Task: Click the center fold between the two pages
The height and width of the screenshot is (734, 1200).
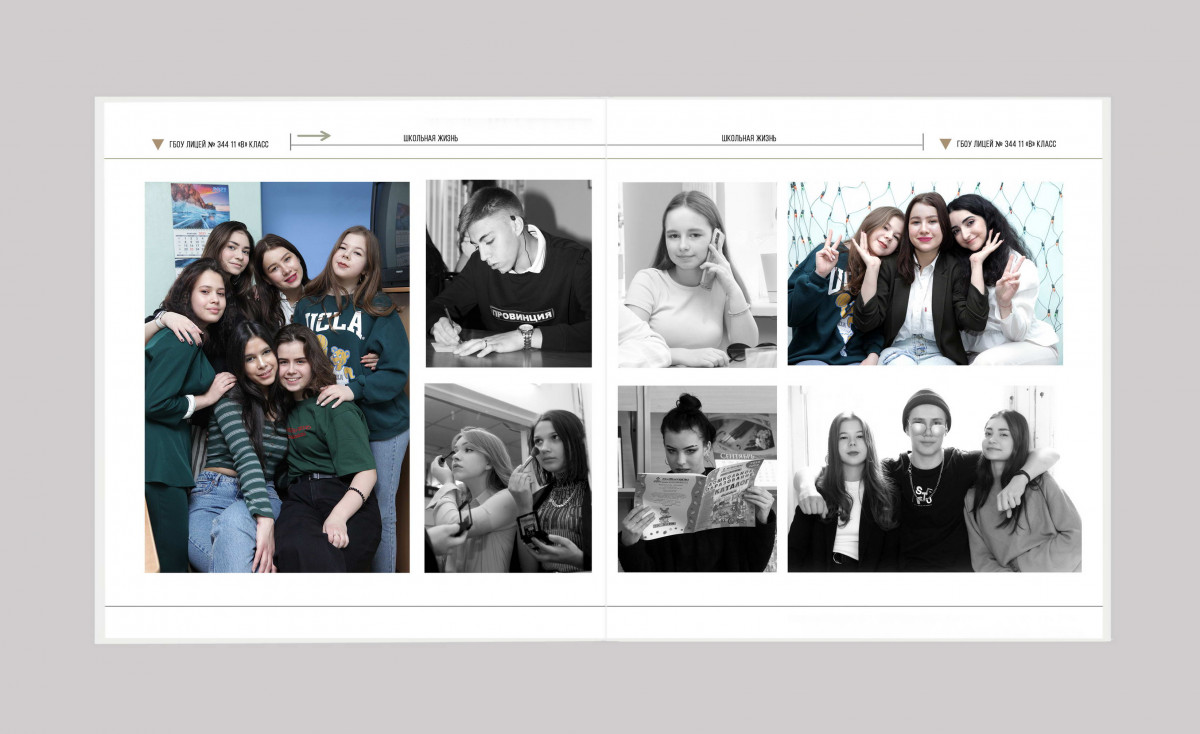Action: tap(605, 370)
